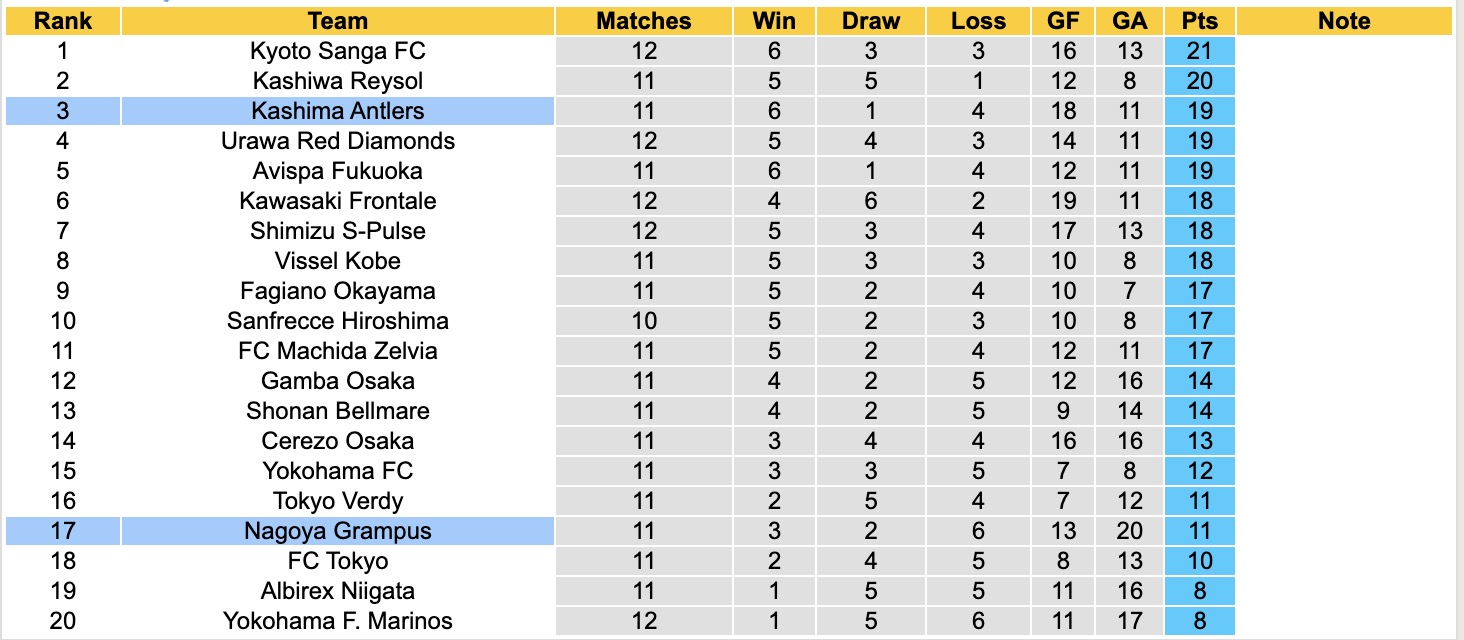Click the highlighted rank 3 cell

pyautogui.click(x=62, y=111)
